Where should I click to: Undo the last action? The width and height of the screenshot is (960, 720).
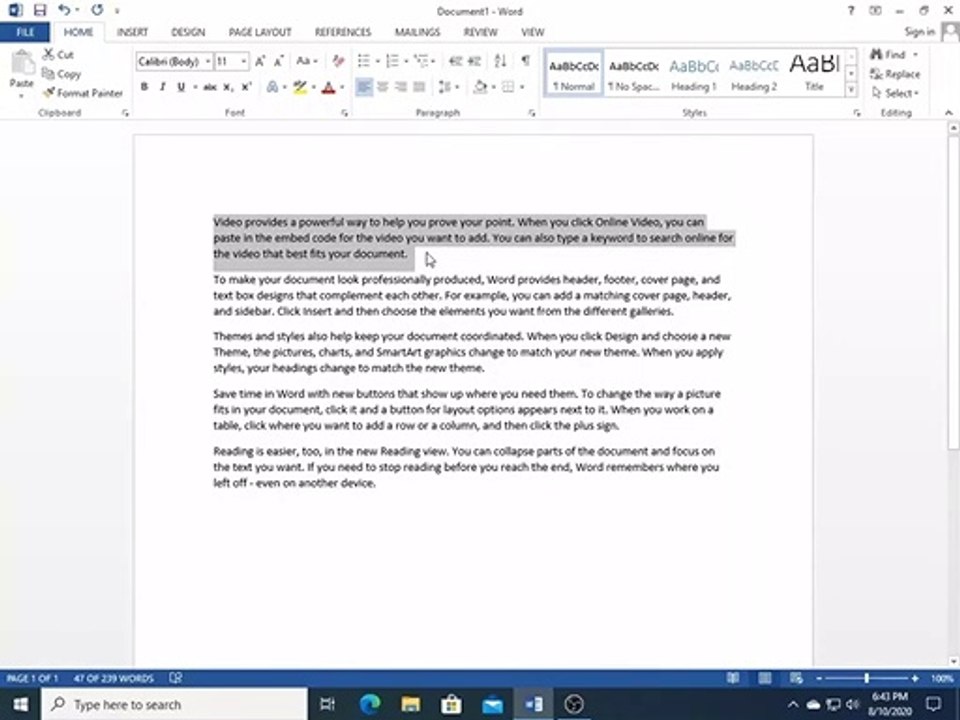tap(64, 10)
